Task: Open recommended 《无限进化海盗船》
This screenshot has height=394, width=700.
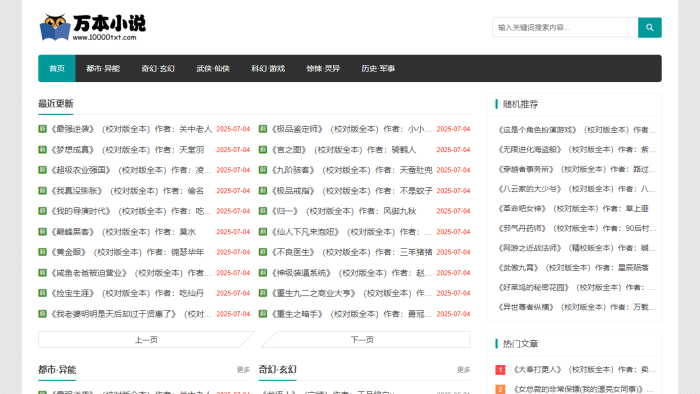Action: (576, 149)
